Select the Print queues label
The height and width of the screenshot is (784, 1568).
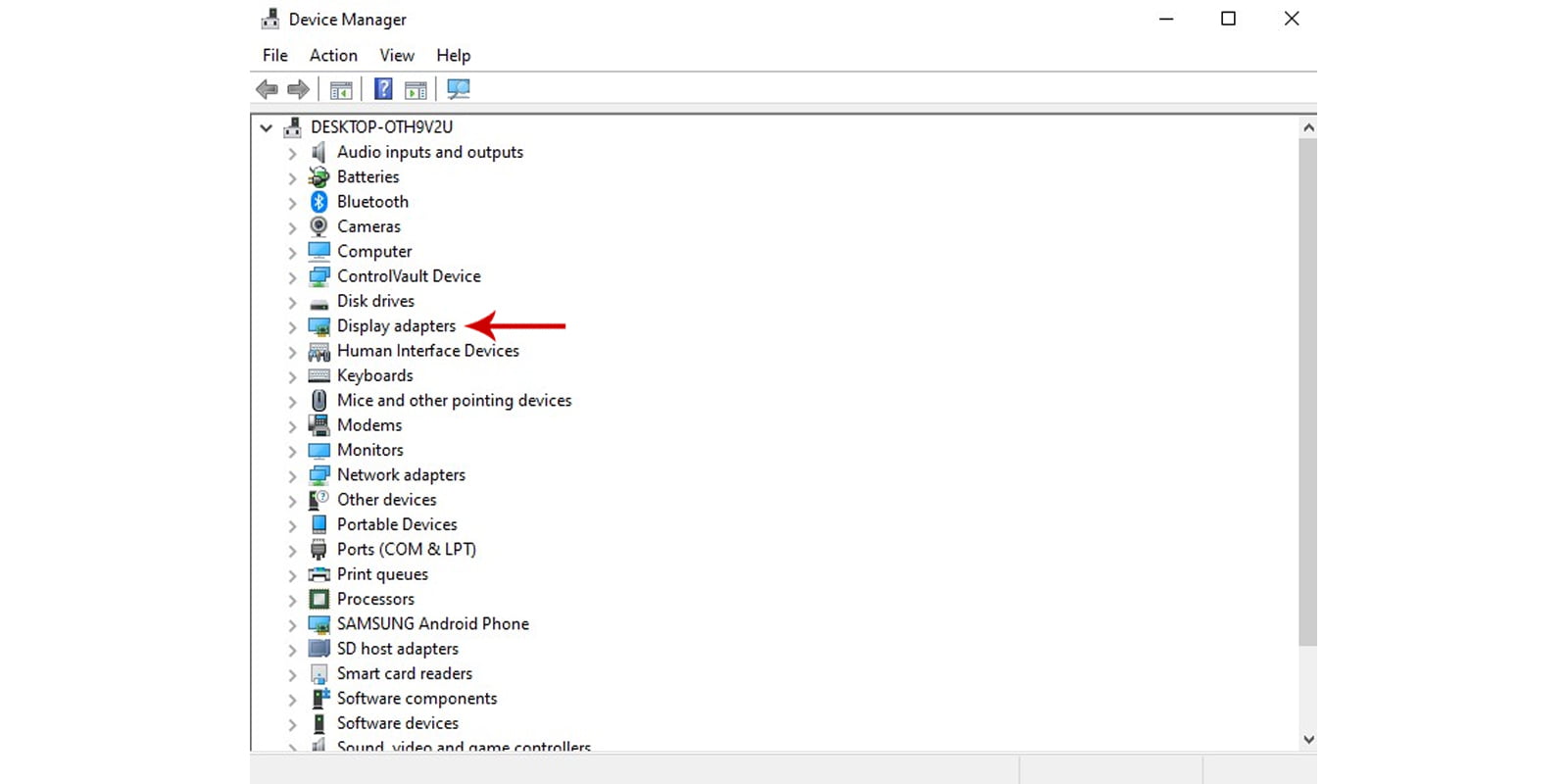[383, 574]
